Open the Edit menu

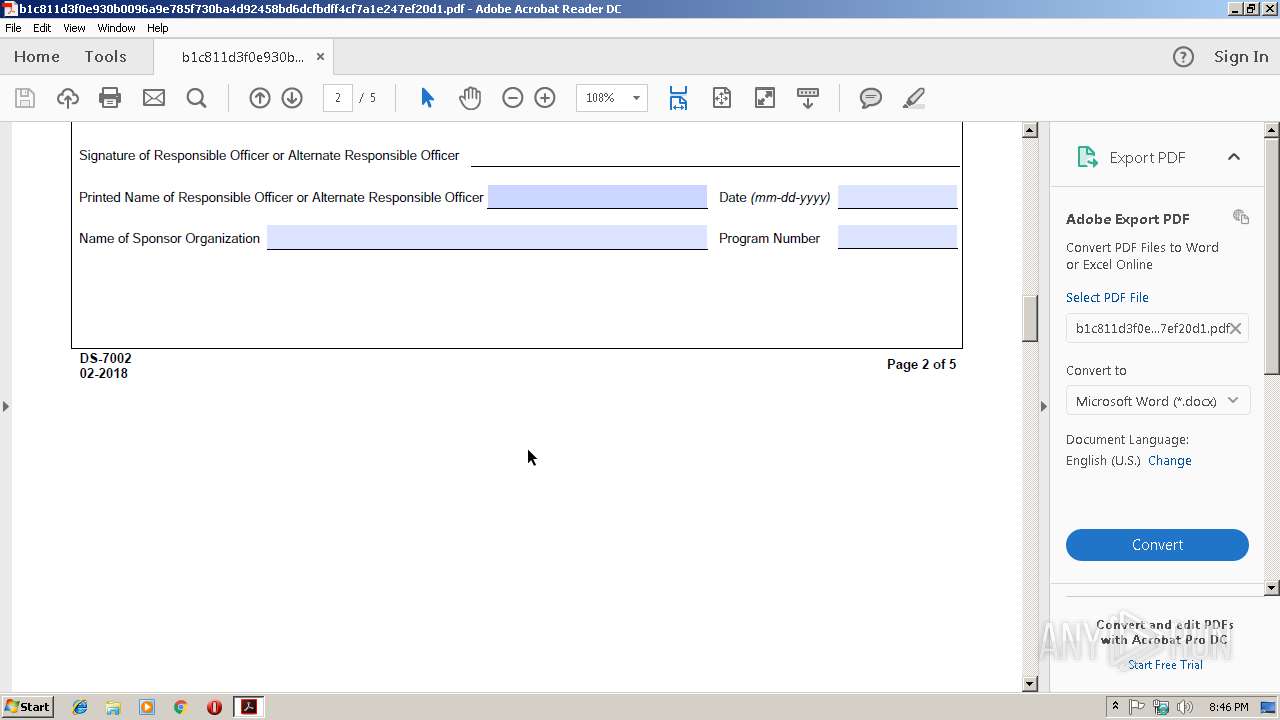pos(42,28)
